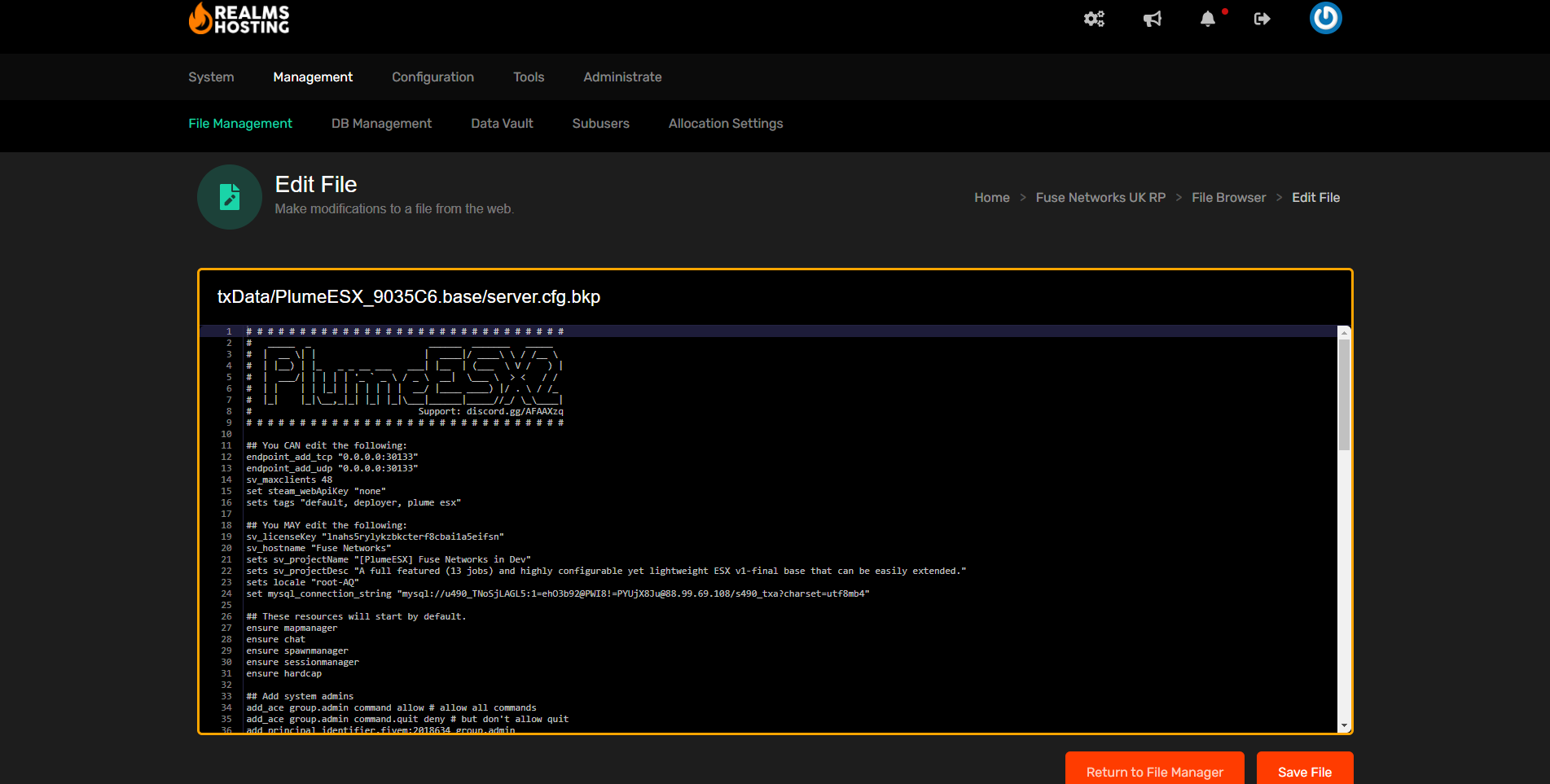Image resolution: width=1550 pixels, height=784 pixels.
Task: Click the add_ace command.quit deny line
Action: pos(407,719)
